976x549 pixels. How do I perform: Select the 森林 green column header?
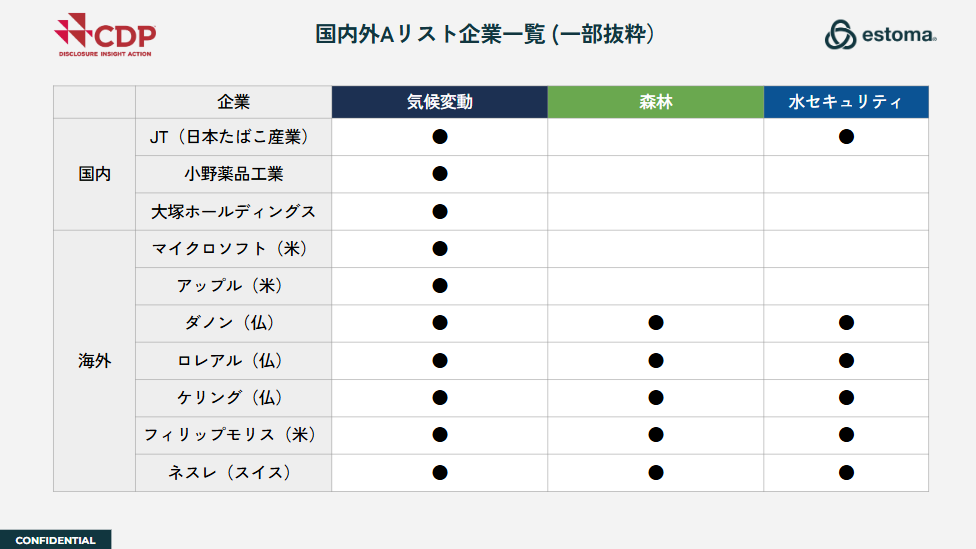point(655,102)
